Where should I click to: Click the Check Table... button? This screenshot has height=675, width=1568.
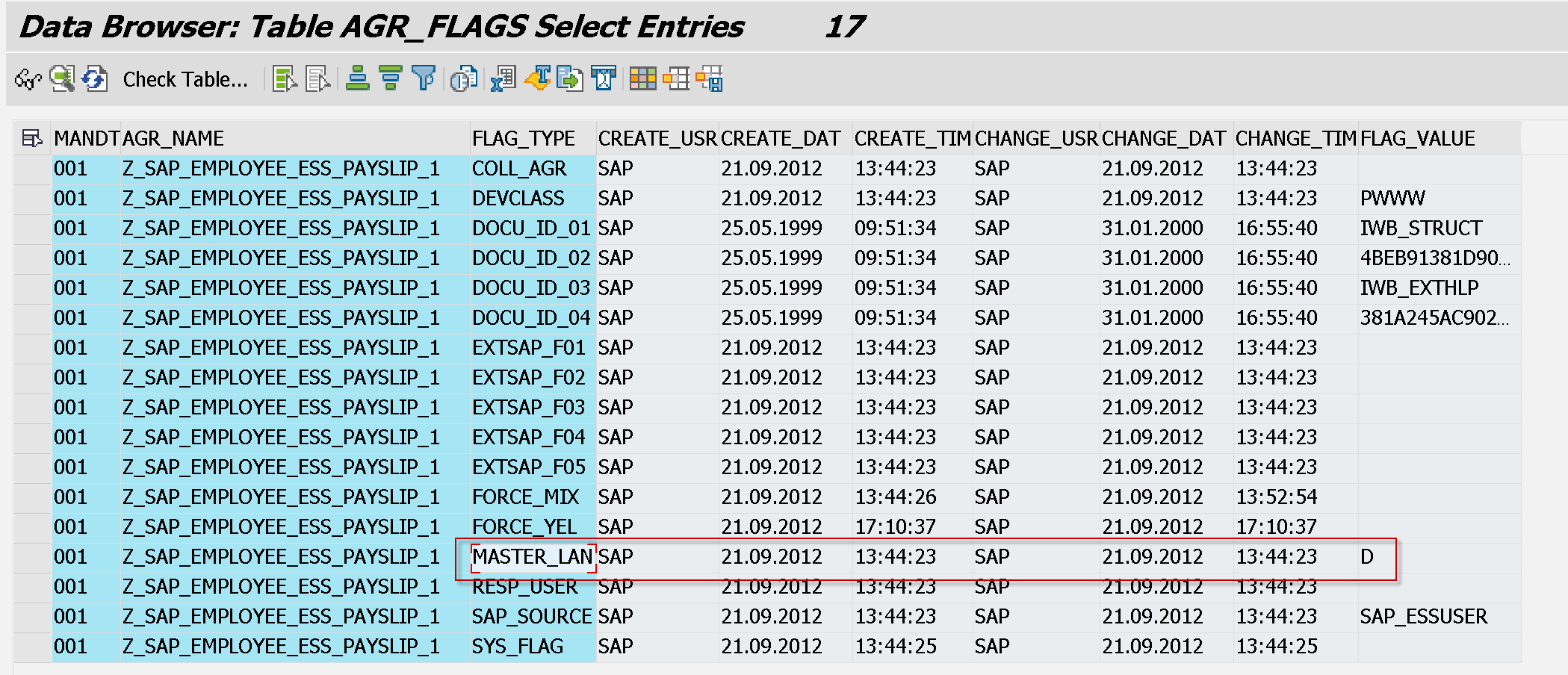click(x=185, y=79)
